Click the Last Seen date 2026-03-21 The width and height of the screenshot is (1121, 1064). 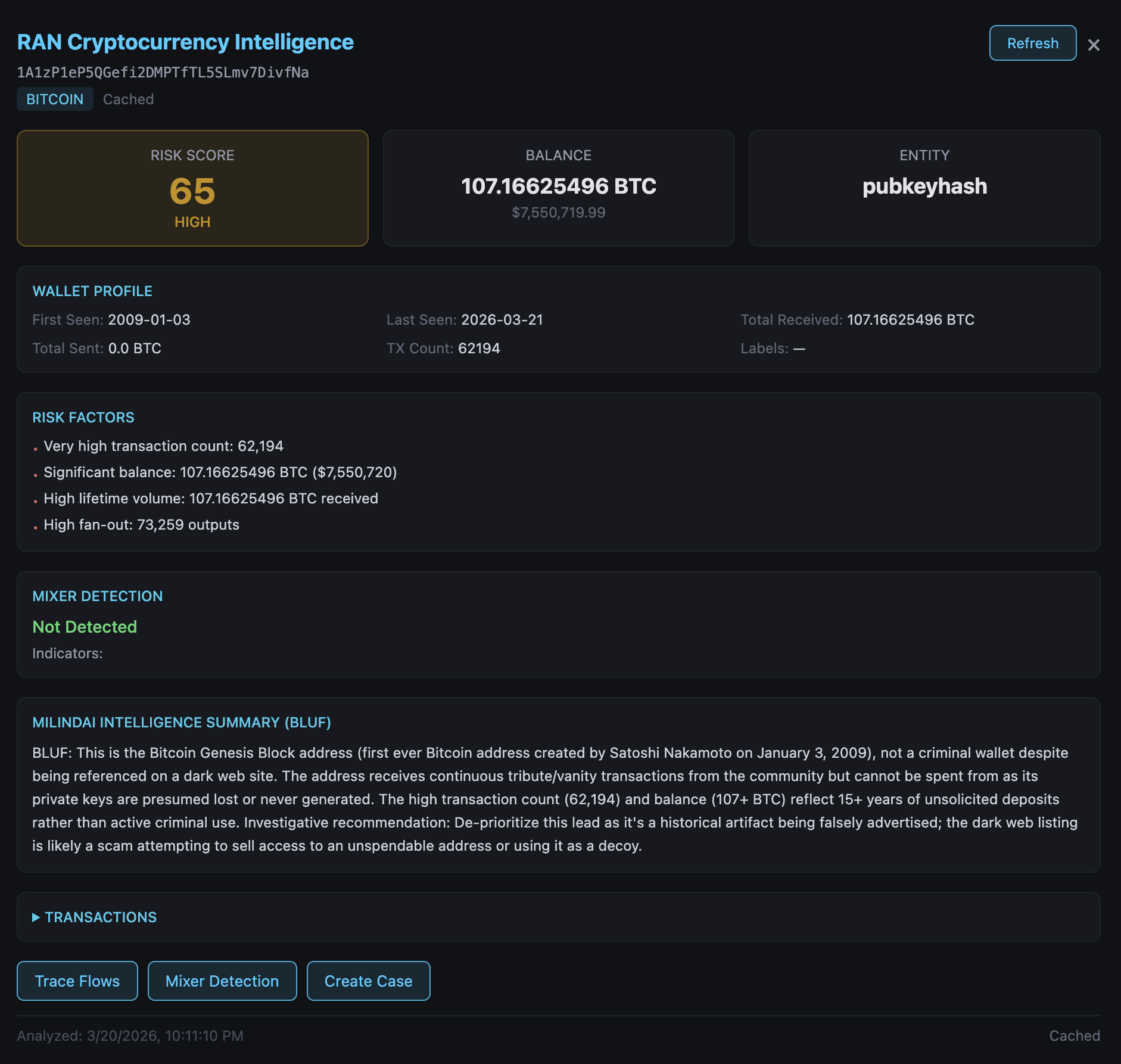[502, 320]
